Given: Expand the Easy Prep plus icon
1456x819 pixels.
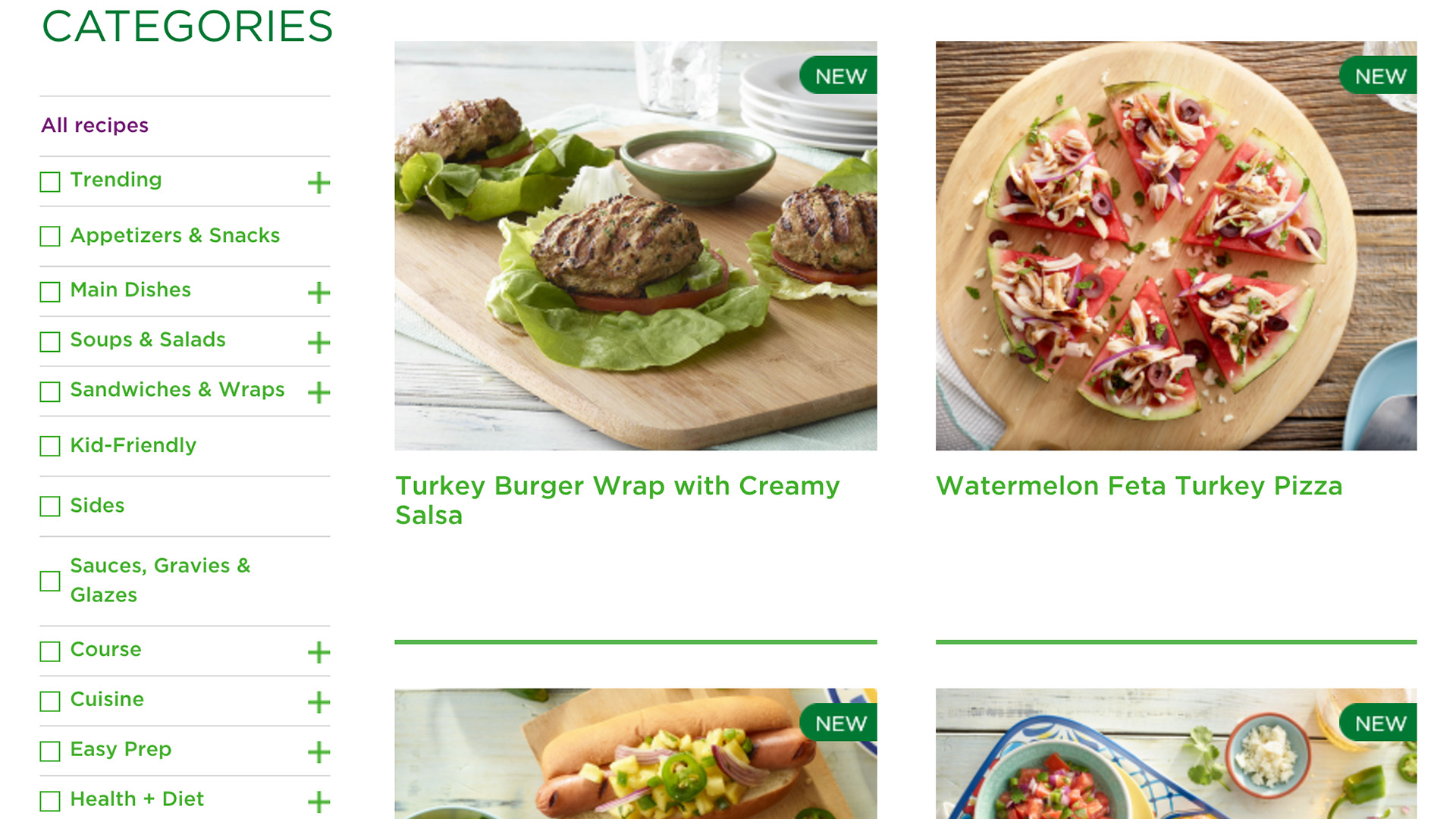Looking at the screenshot, I should 318,752.
